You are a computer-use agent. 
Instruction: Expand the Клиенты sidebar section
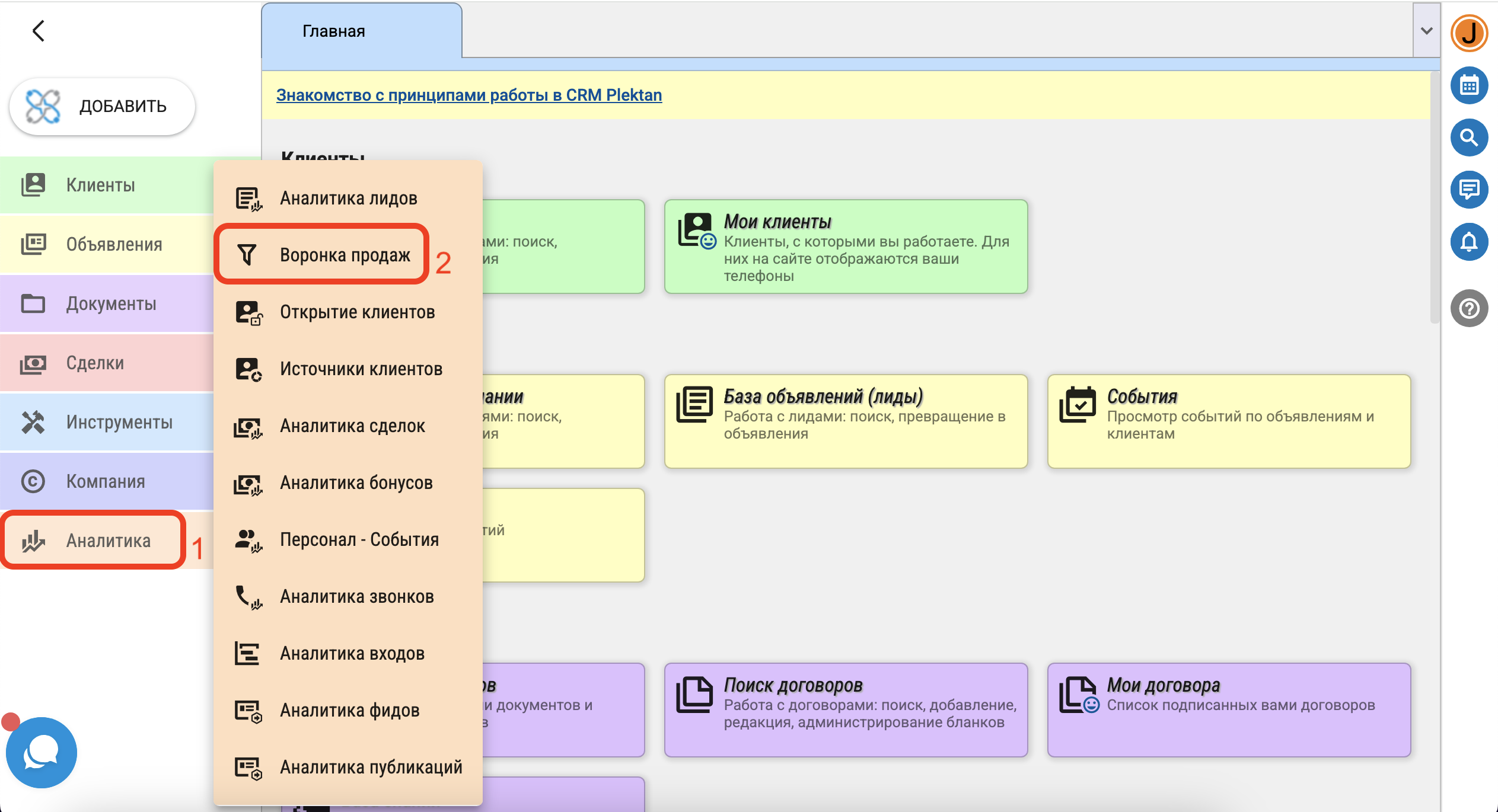[x=101, y=185]
